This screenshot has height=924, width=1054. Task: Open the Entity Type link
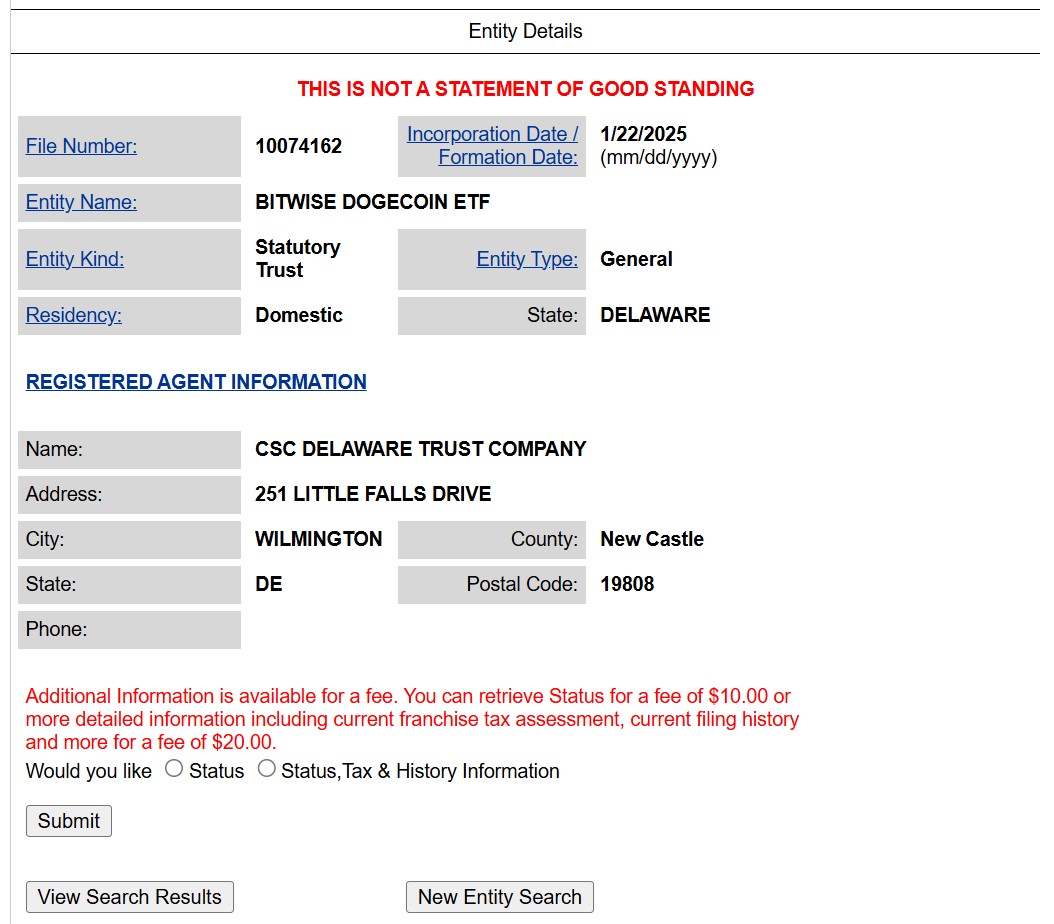(527, 259)
